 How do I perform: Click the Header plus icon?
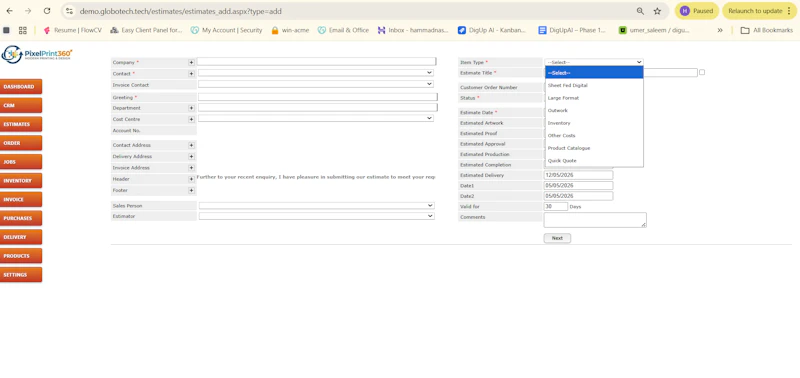tap(191, 179)
